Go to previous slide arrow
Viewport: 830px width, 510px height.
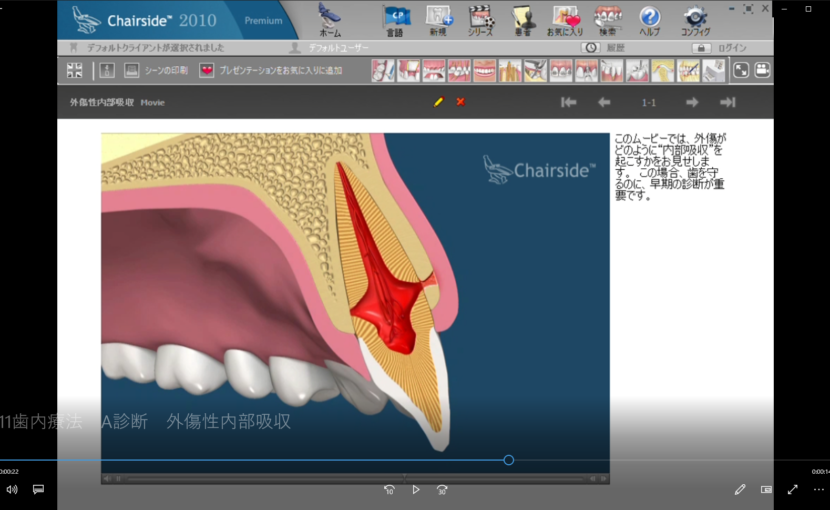(604, 102)
